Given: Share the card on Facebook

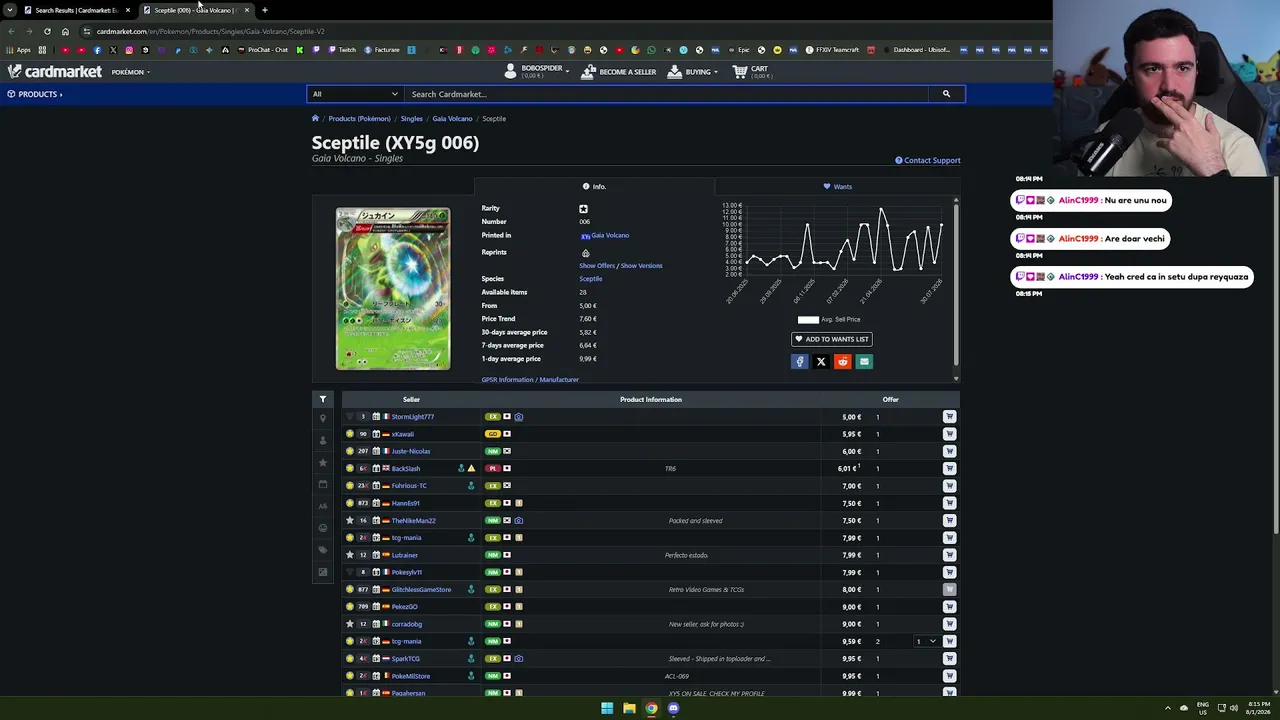Looking at the screenshot, I should [x=799, y=362].
